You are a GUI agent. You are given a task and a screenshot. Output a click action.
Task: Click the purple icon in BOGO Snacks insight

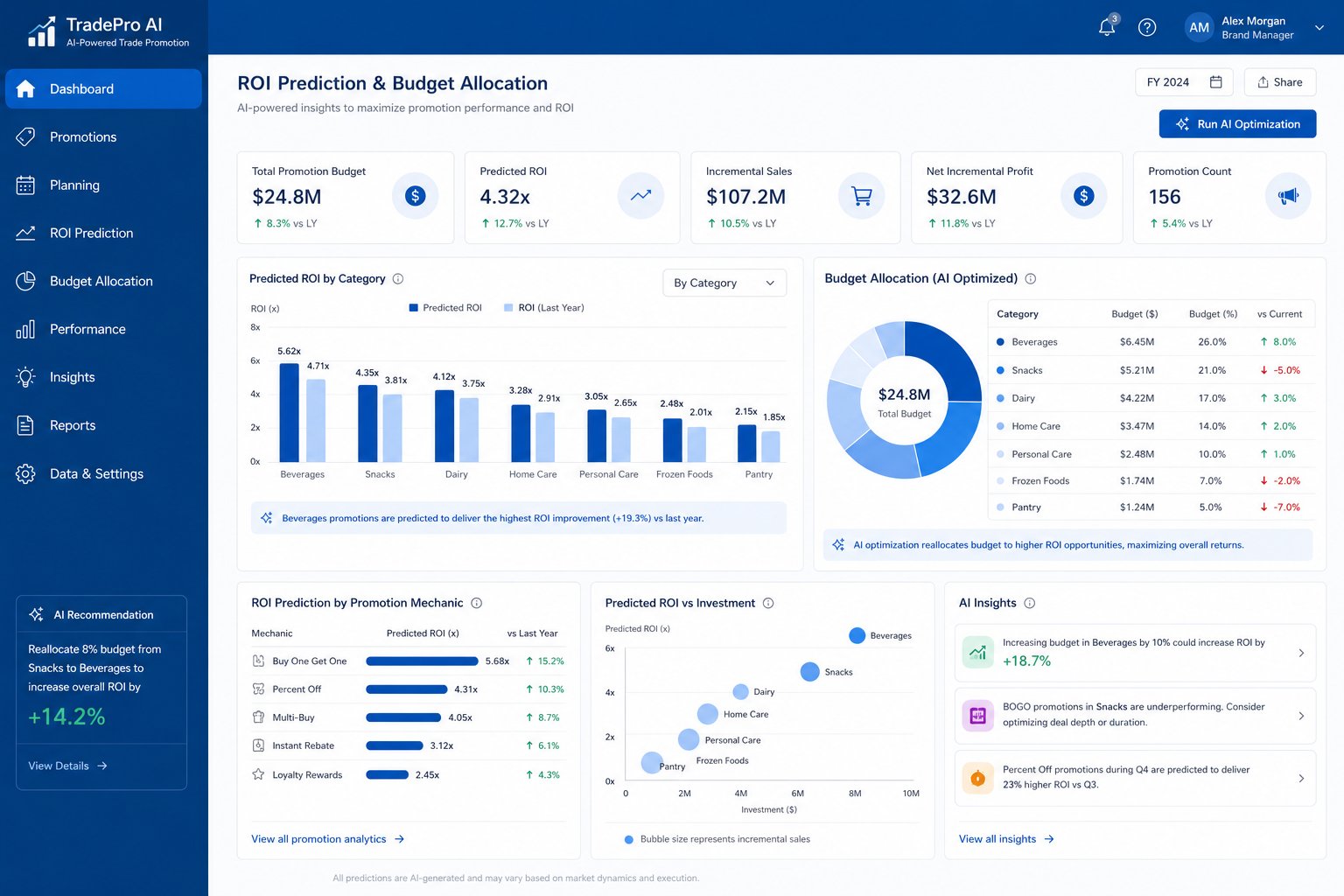pyautogui.click(x=977, y=716)
